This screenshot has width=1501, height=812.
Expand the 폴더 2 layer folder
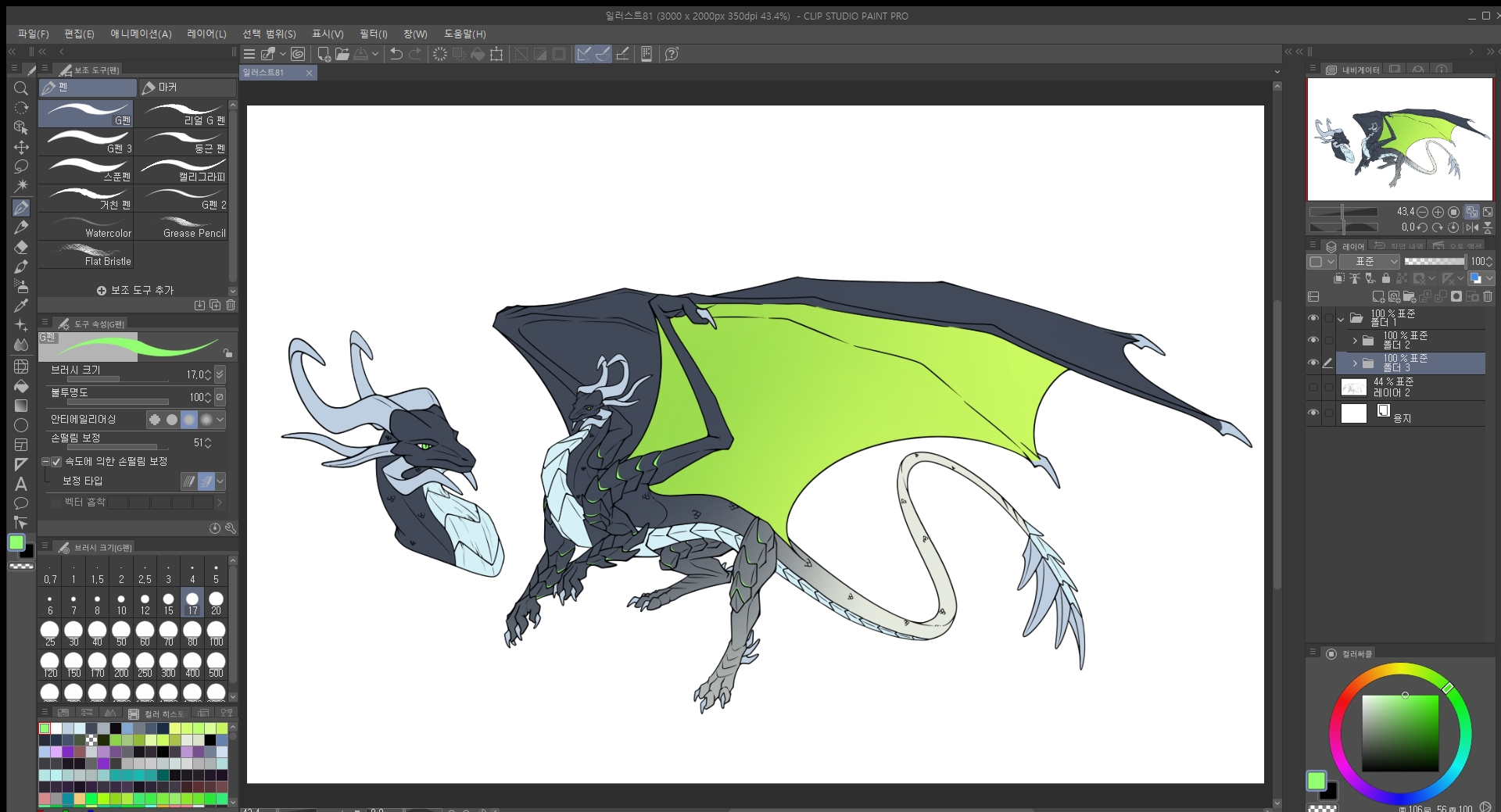coord(1355,341)
